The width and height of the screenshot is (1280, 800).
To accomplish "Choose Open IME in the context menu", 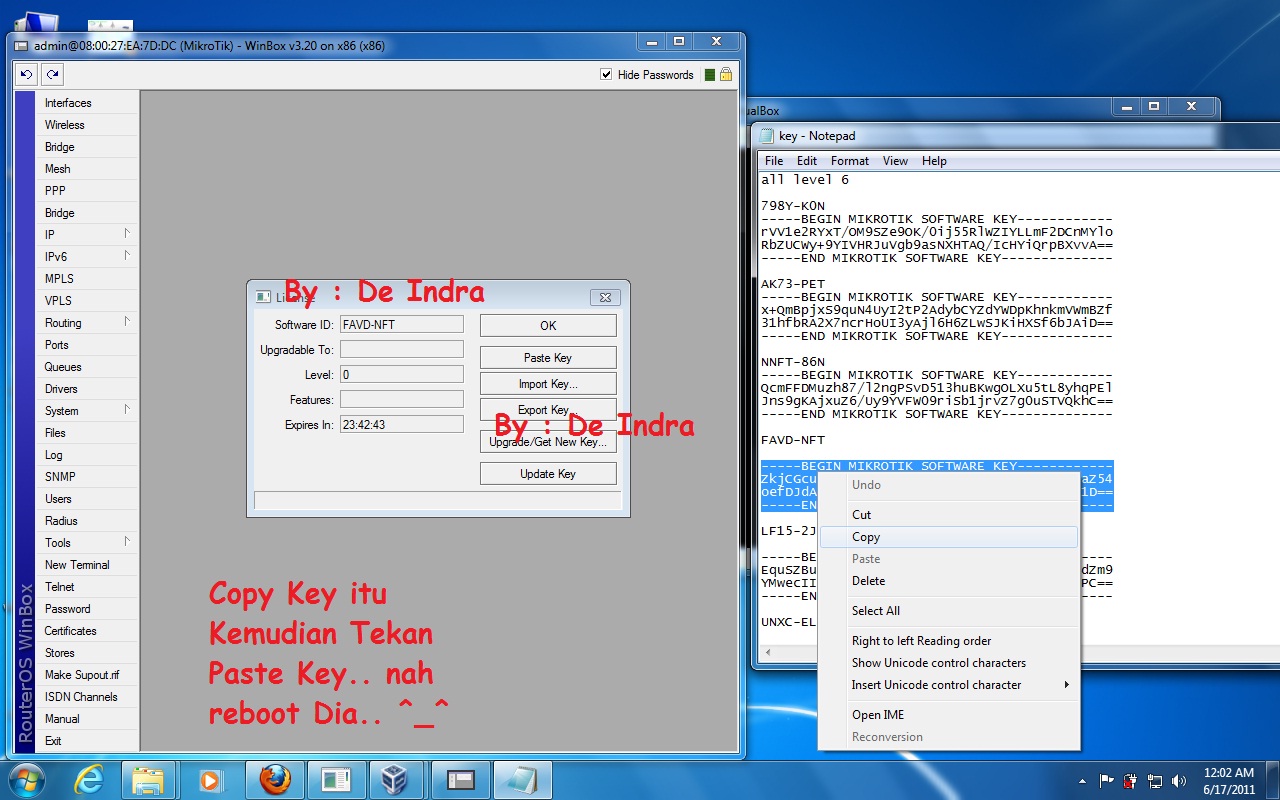I will [948, 715].
